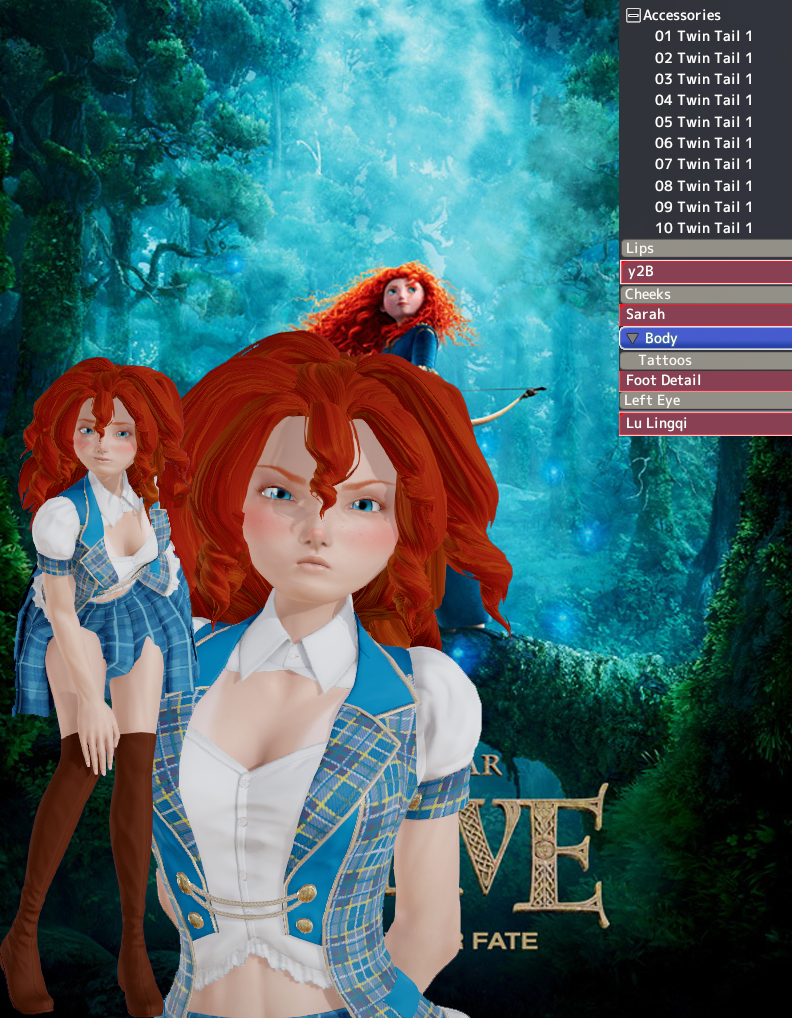Open the Foot Detail option
792x1018 pixels.
[x=706, y=380]
